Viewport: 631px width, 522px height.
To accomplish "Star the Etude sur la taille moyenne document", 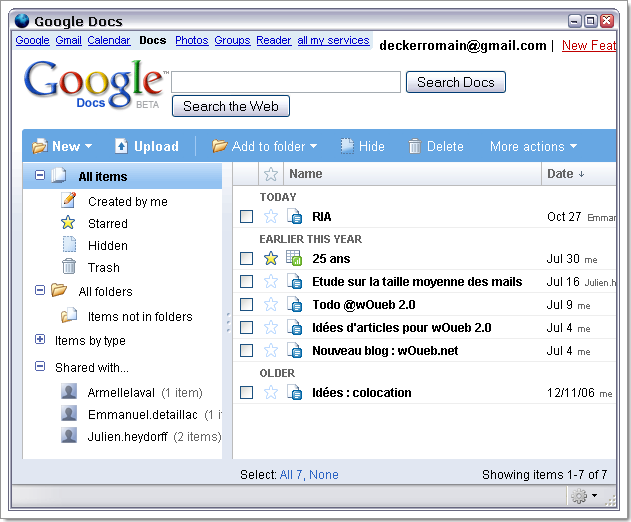I will (x=271, y=282).
